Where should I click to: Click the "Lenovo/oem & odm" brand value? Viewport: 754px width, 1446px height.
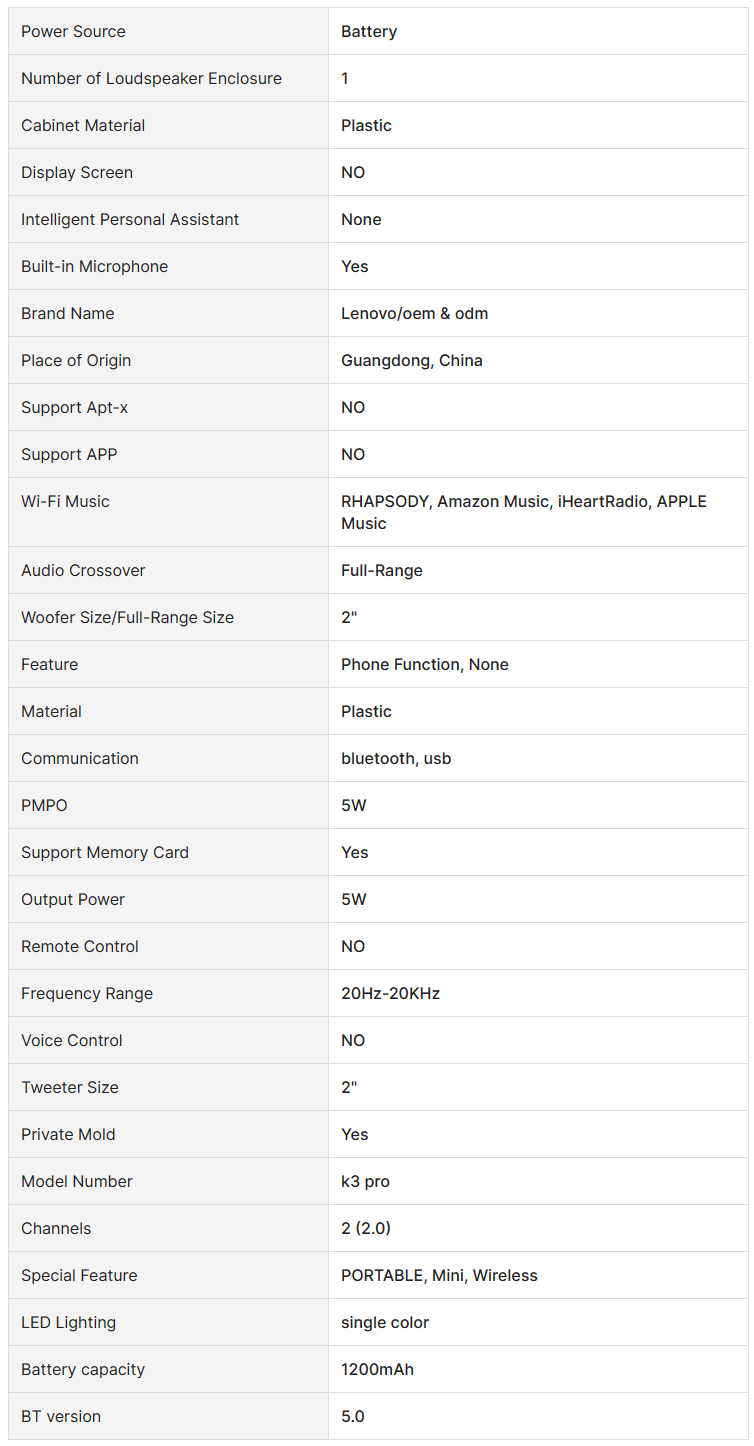click(x=414, y=314)
